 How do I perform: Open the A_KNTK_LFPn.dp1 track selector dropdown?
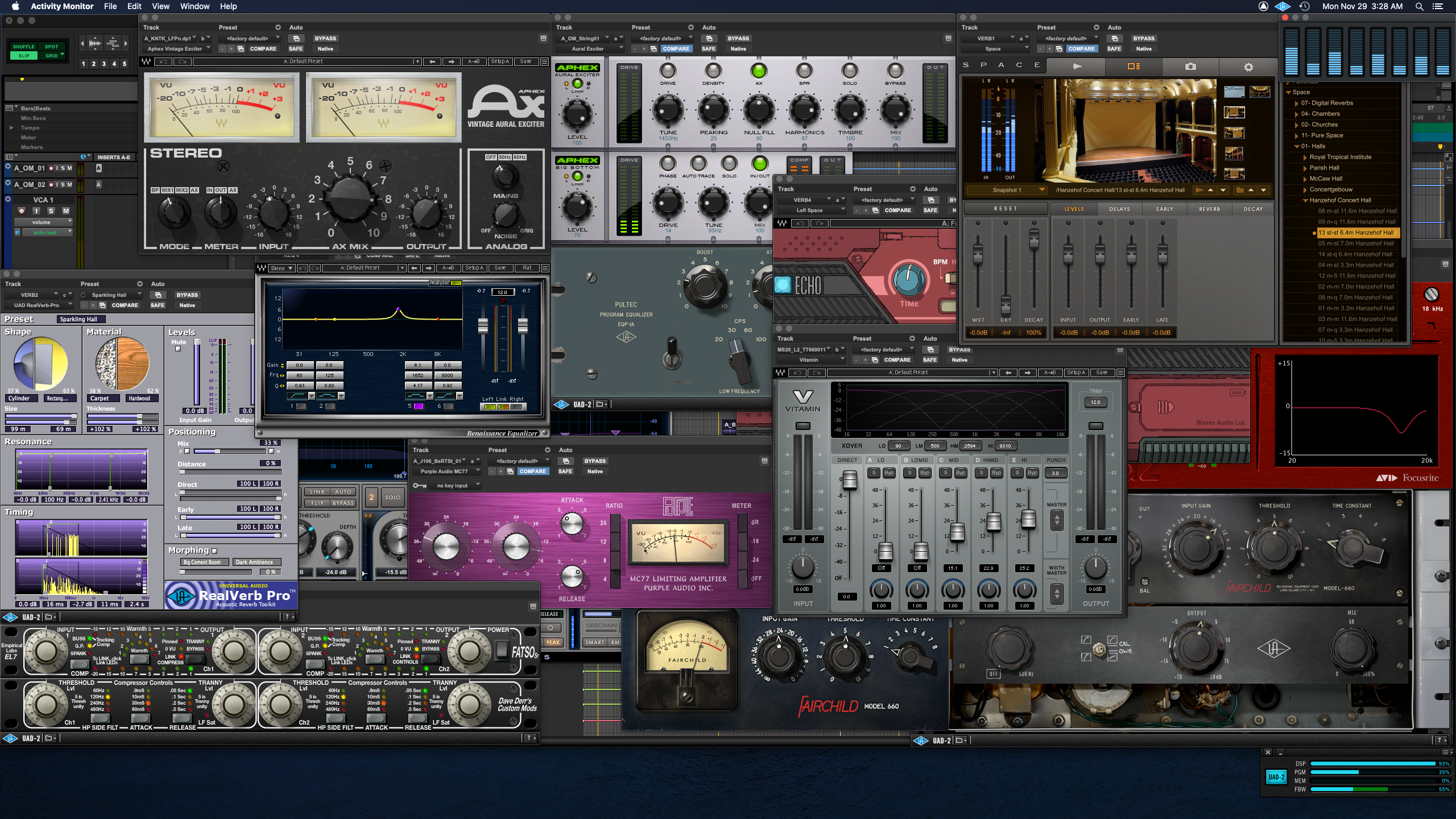[x=170, y=39]
